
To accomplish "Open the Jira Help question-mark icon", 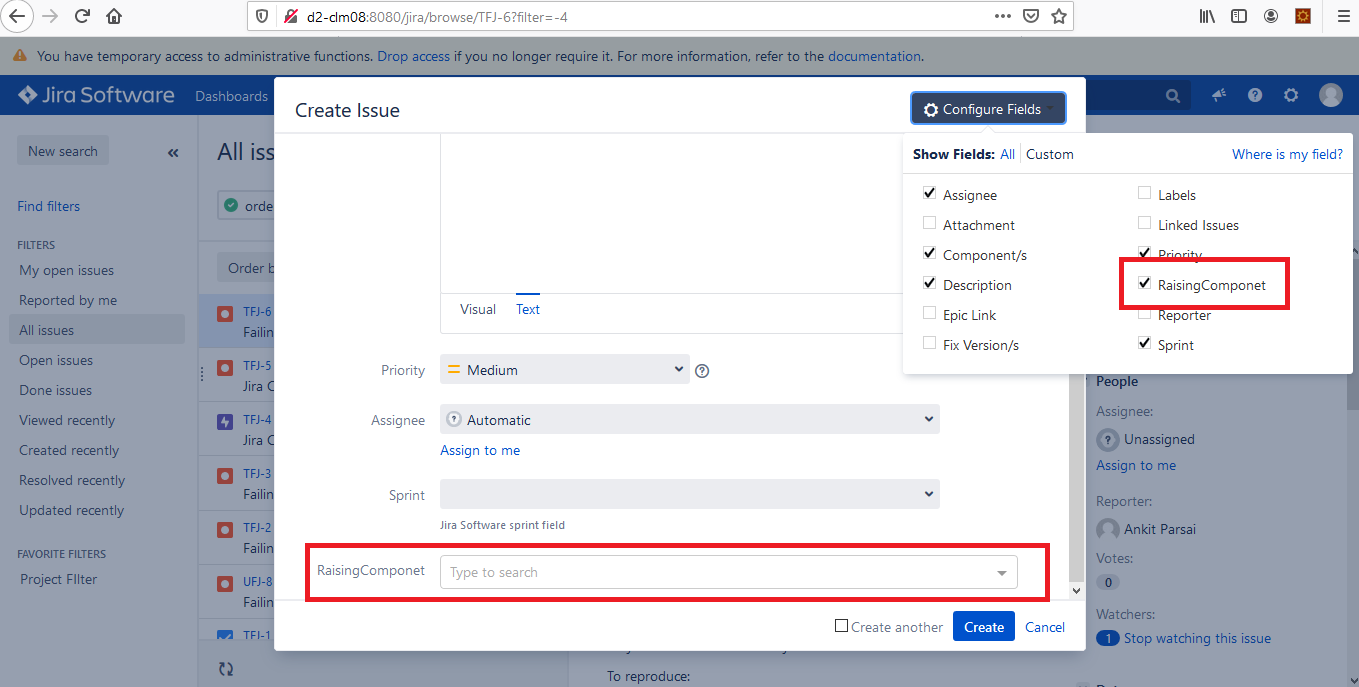I will [x=1255, y=95].
